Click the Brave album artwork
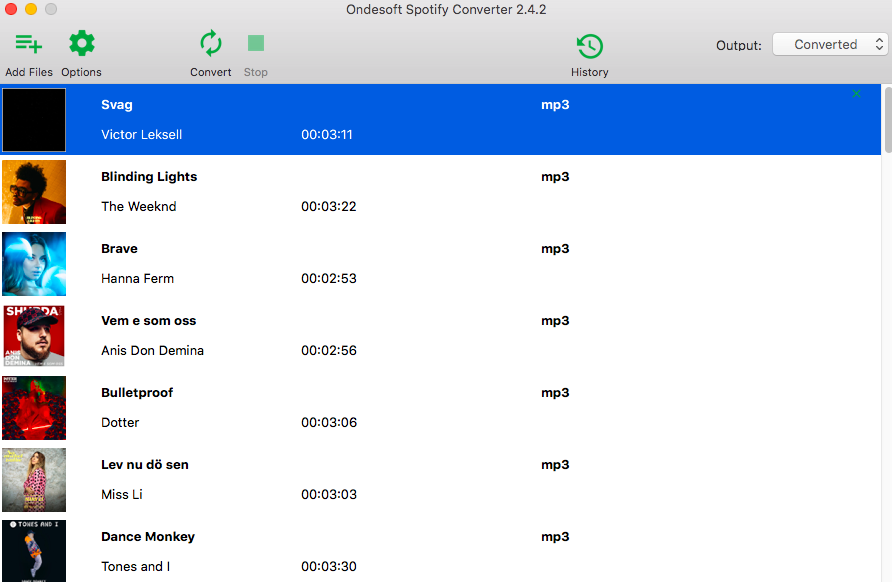The image size is (892, 582). coord(34,264)
